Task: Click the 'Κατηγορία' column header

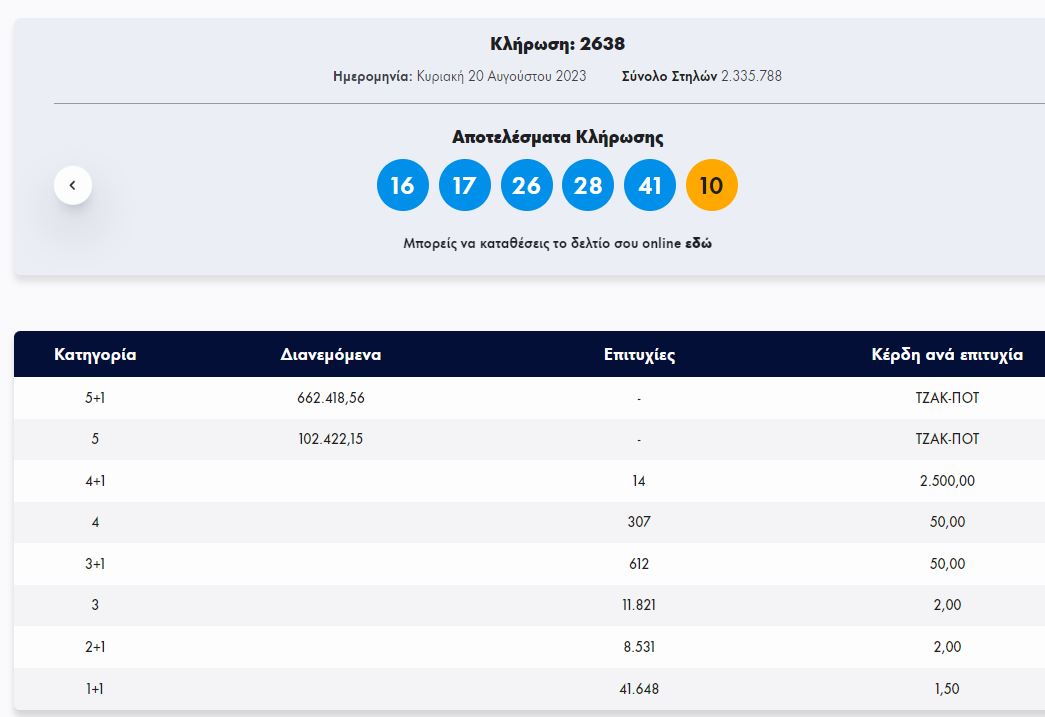Action: pos(95,355)
